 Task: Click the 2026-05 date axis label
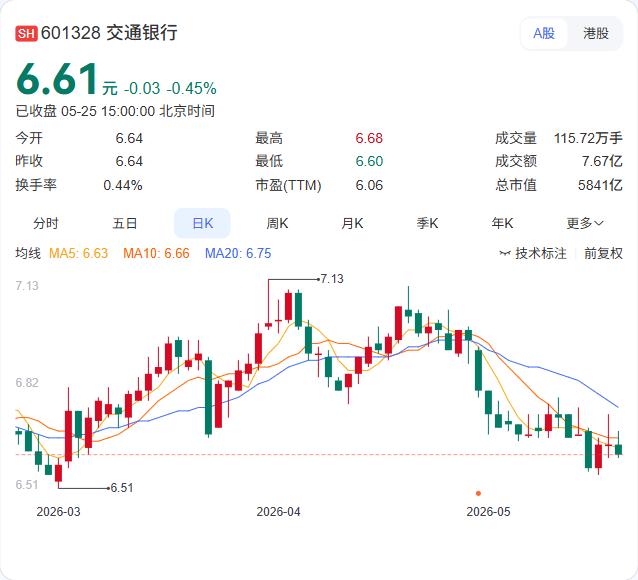[488, 512]
